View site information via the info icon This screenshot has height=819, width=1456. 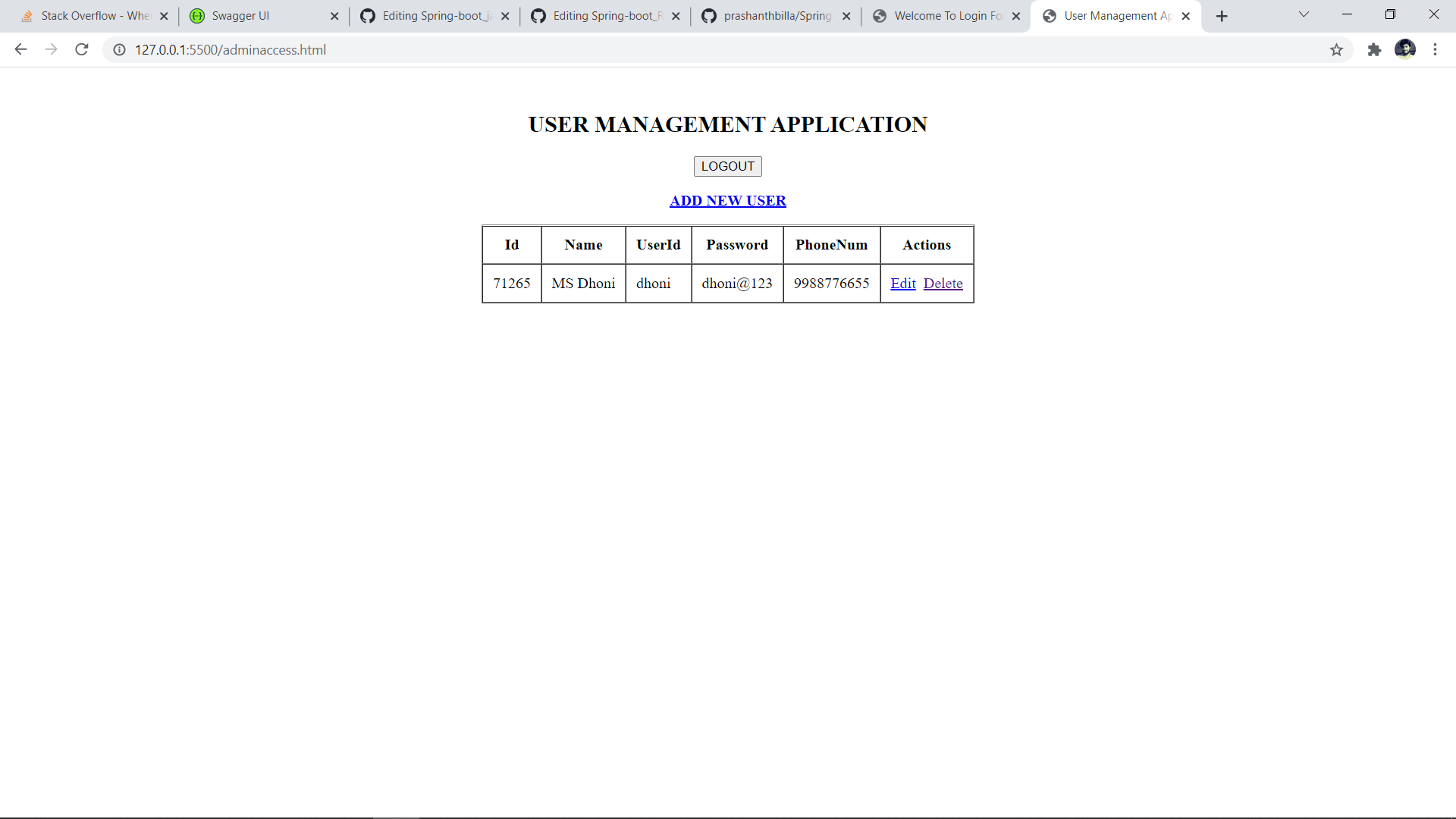pyautogui.click(x=119, y=50)
